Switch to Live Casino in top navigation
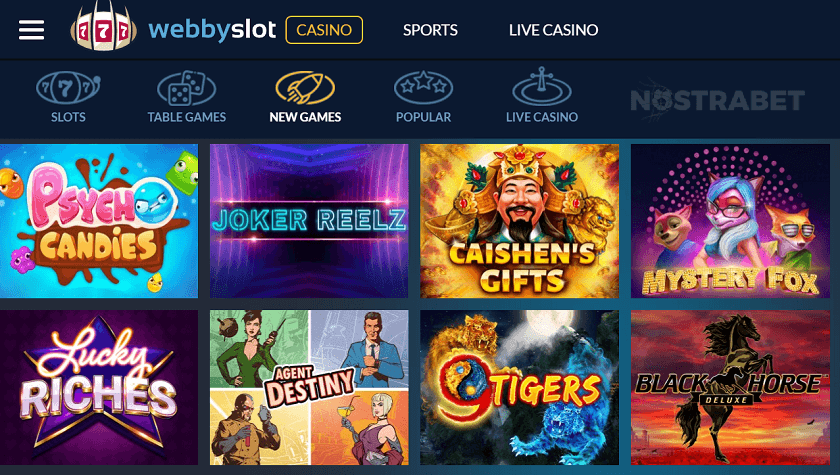840x475 pixels. coord(553,30)
